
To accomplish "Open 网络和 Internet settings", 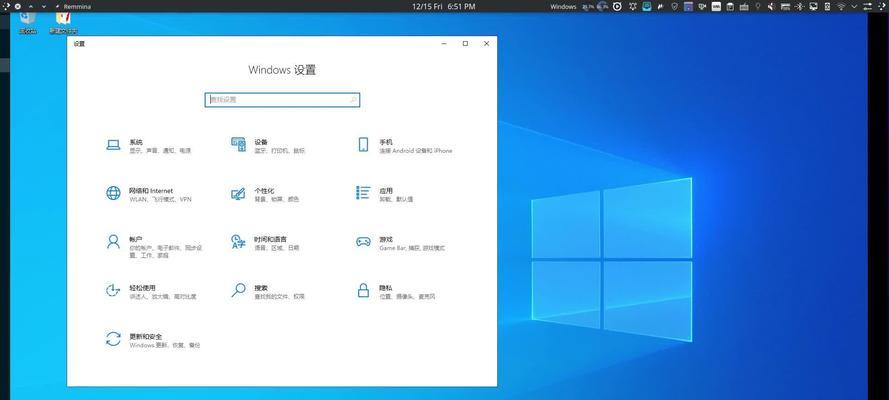I will [149, 194].
